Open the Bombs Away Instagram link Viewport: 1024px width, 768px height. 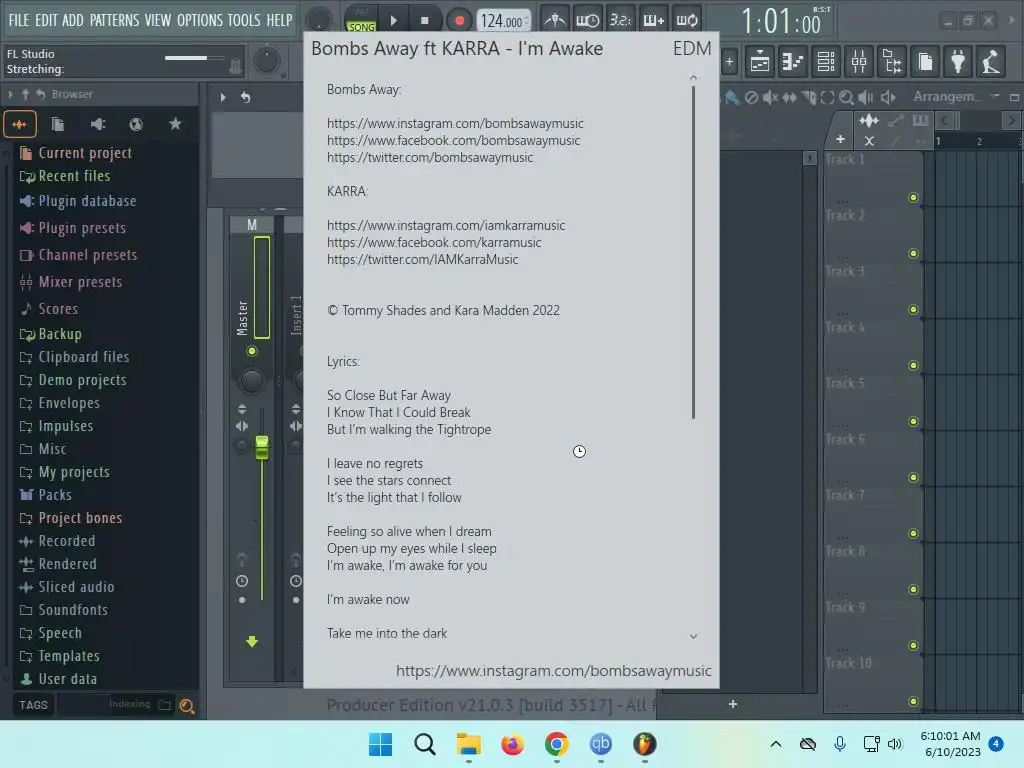point(455,123)
